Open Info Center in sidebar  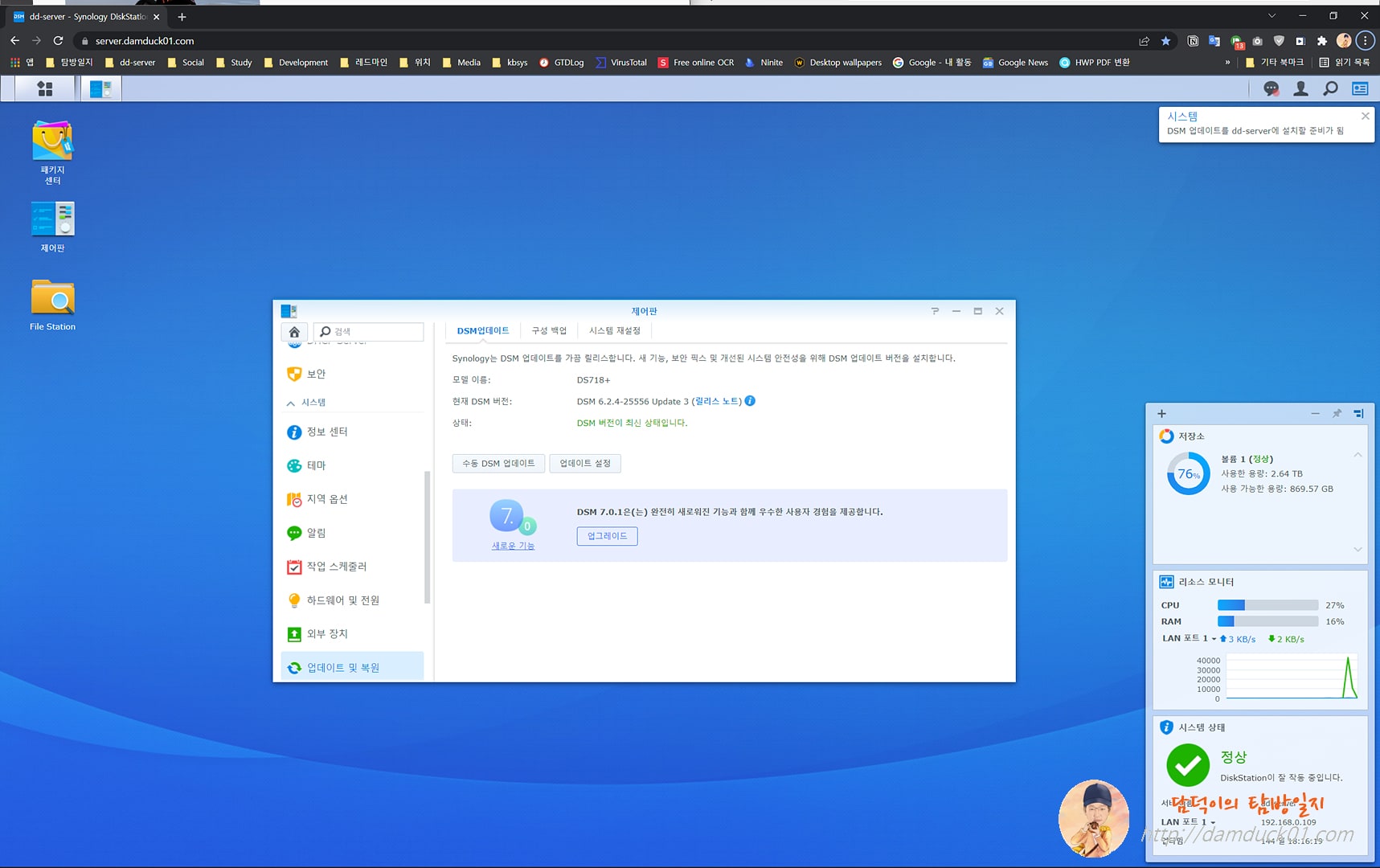coord(353,432)
